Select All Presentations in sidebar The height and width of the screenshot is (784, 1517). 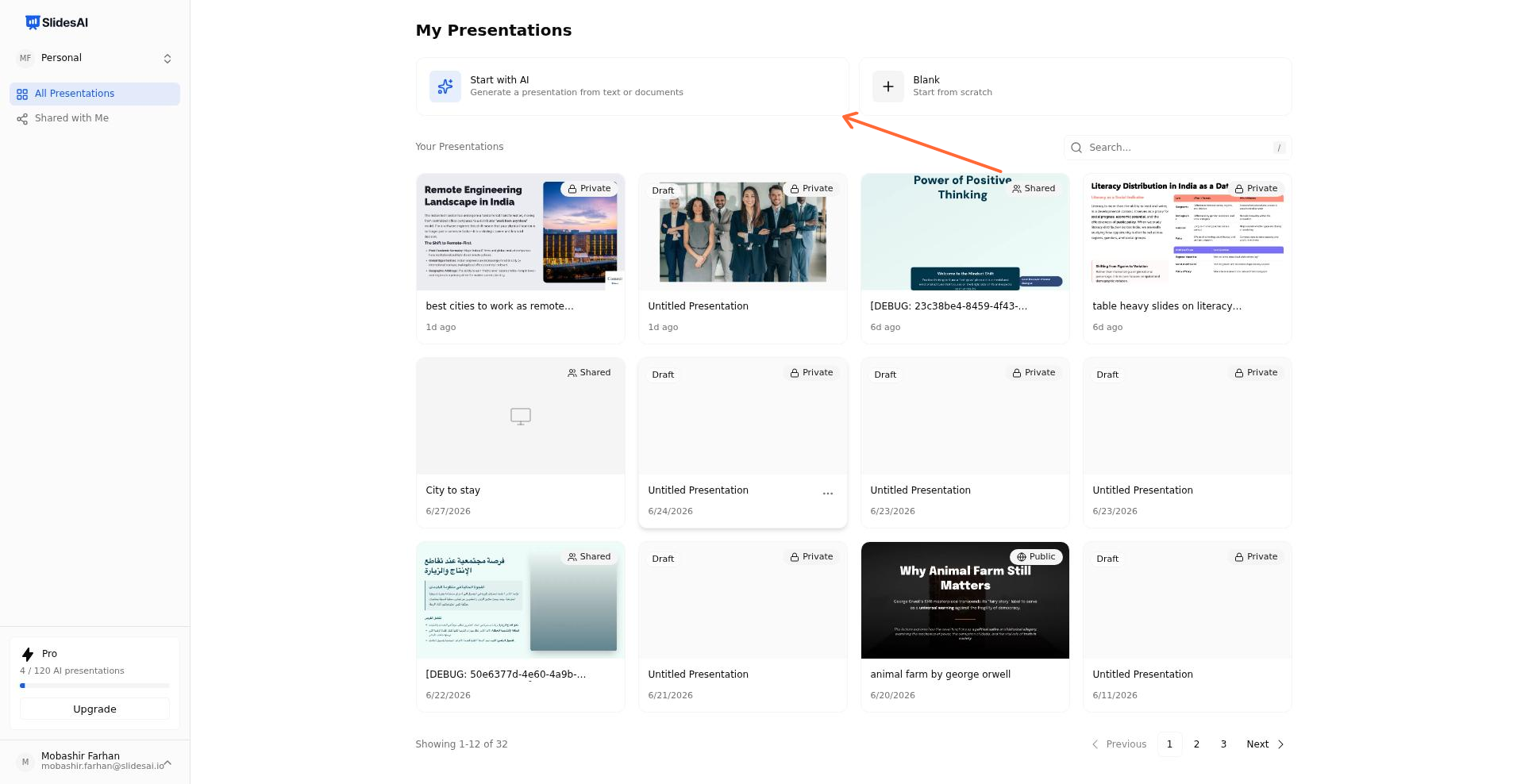click(95, 94)
